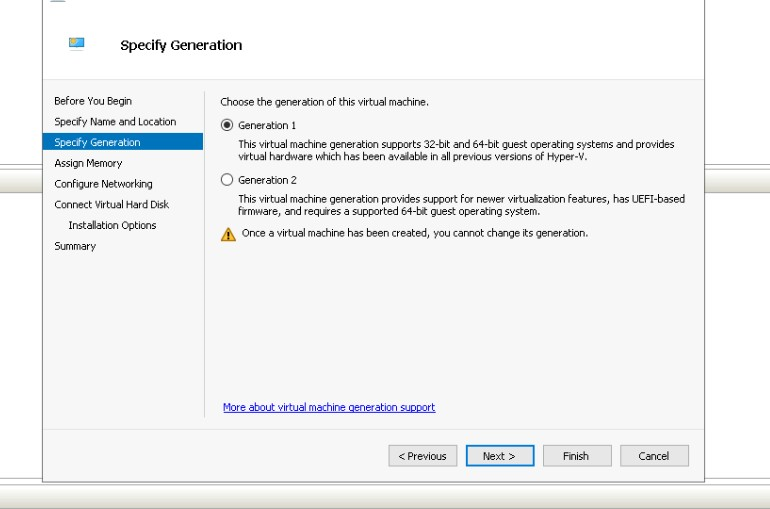Click the Generation 2 description paragraph
The image size is (770, 509).
pos(460,205)
